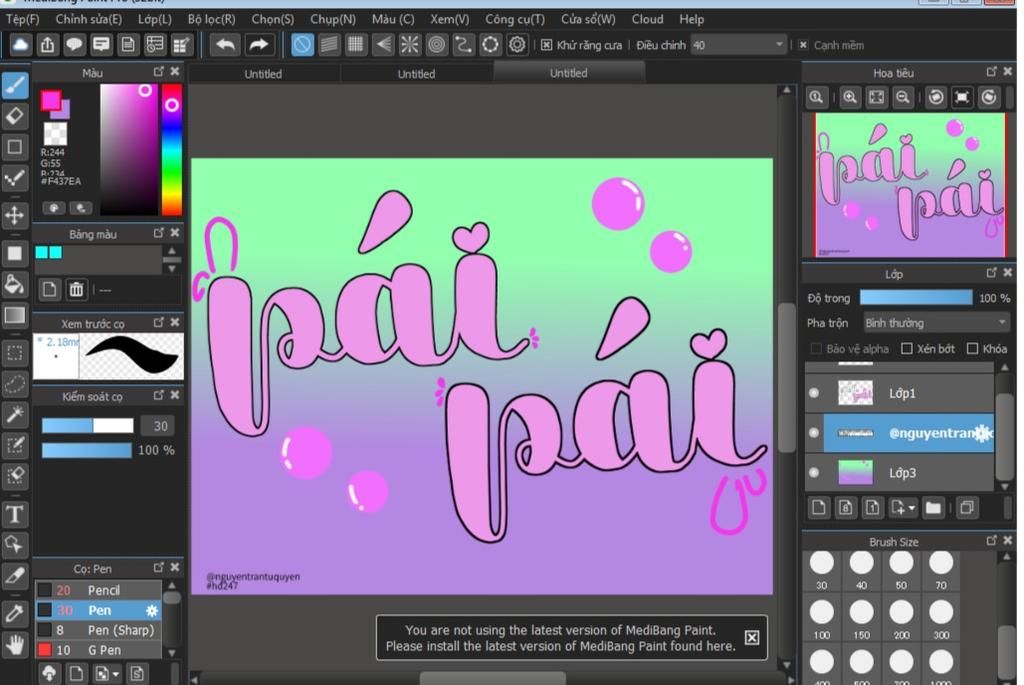1024x685 pixels.
Task: Pick brush size 100 preset
Action: 822,619
